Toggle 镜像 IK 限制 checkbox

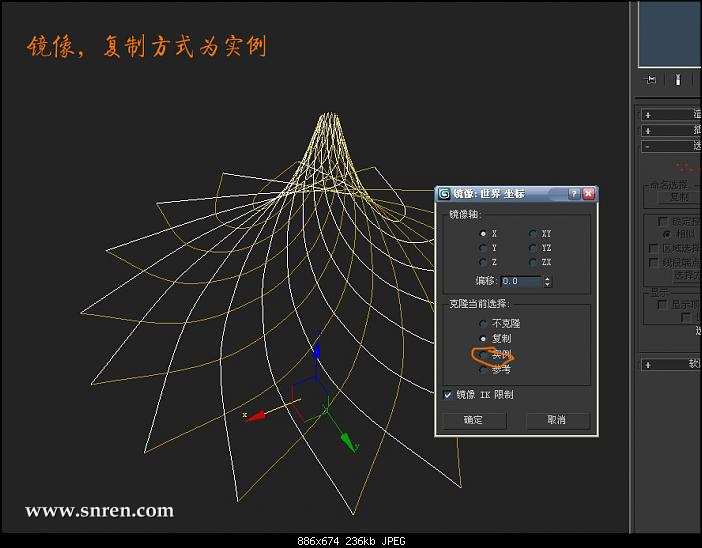pyautogui.click(x=447, y=394)
